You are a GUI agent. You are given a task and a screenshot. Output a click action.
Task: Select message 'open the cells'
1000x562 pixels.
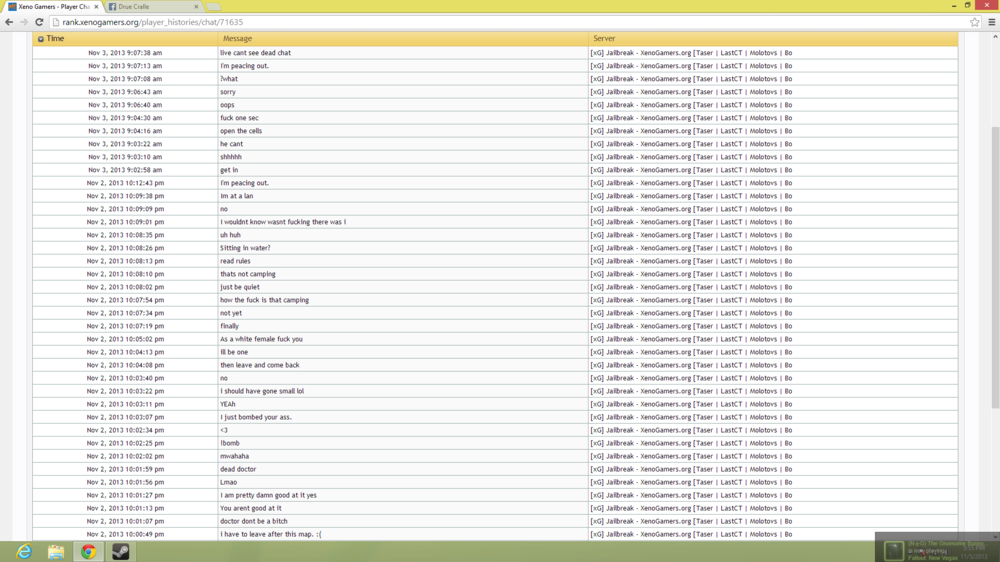point(241,131)
